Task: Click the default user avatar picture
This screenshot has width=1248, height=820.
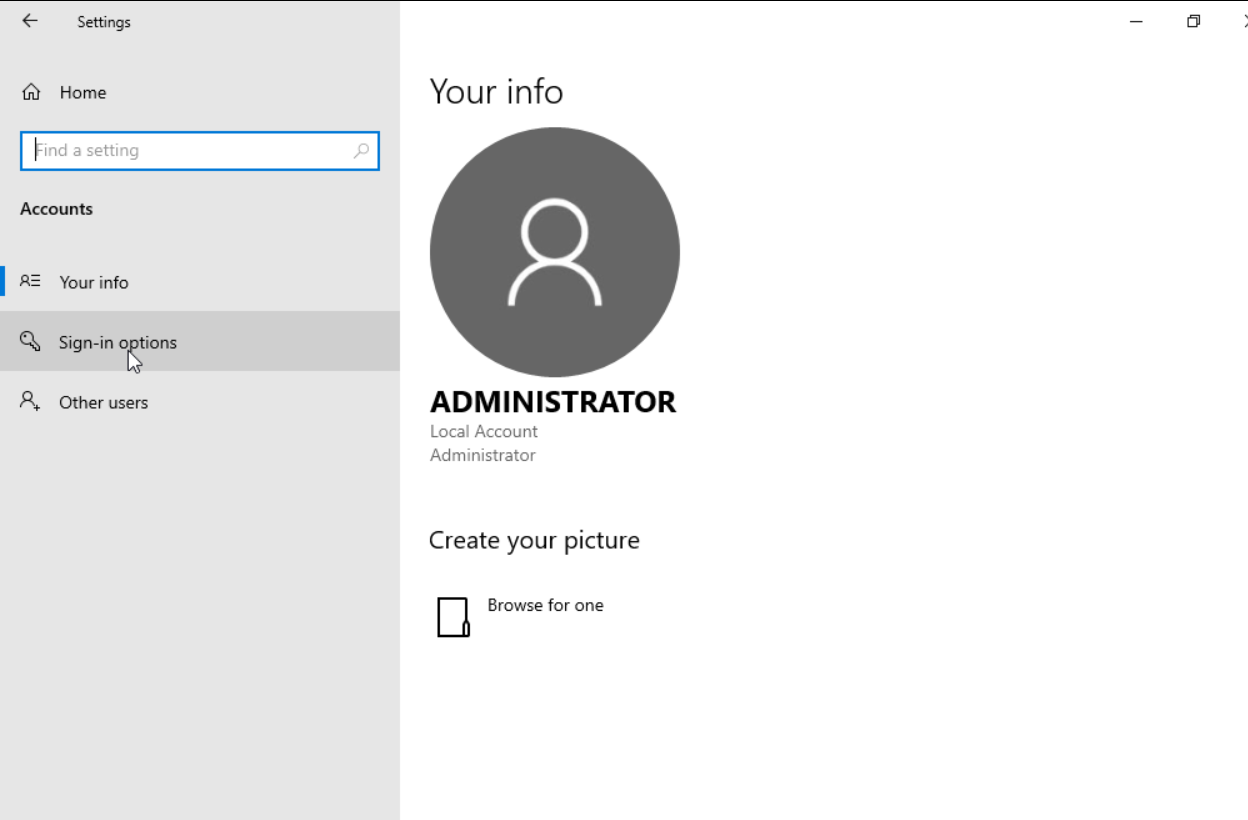Action: coord(555,252)
